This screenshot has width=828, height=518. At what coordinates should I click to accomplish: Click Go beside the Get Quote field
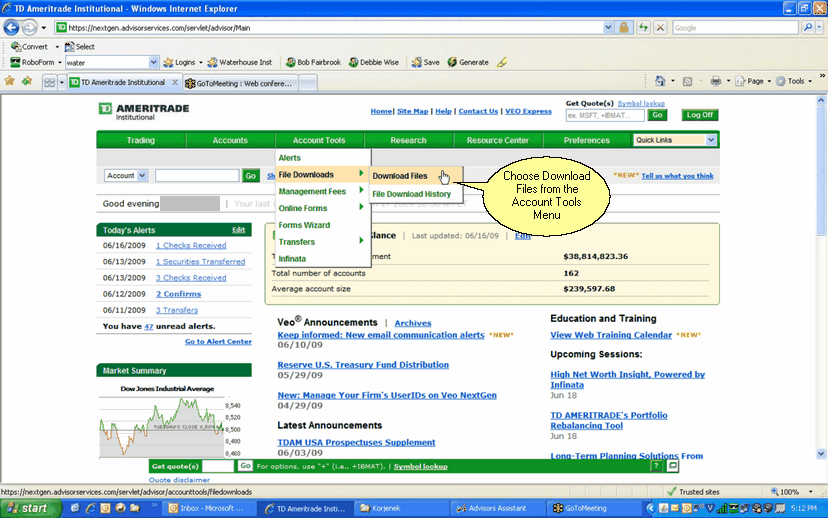(x=657, y=115)
